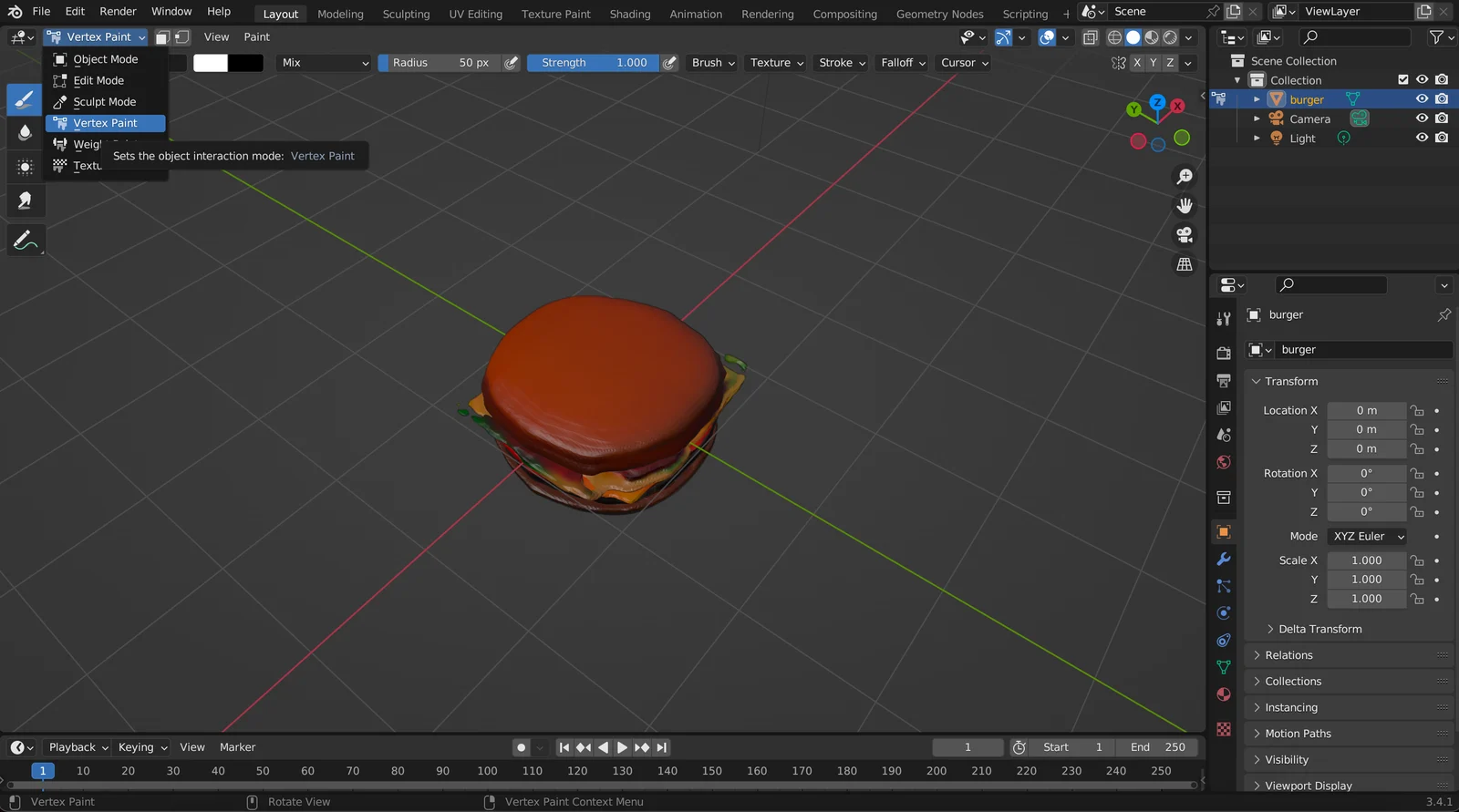Expand the Delta Transform panel
The height and width of the screenshot is (812, 1459).
point(1319,629)
